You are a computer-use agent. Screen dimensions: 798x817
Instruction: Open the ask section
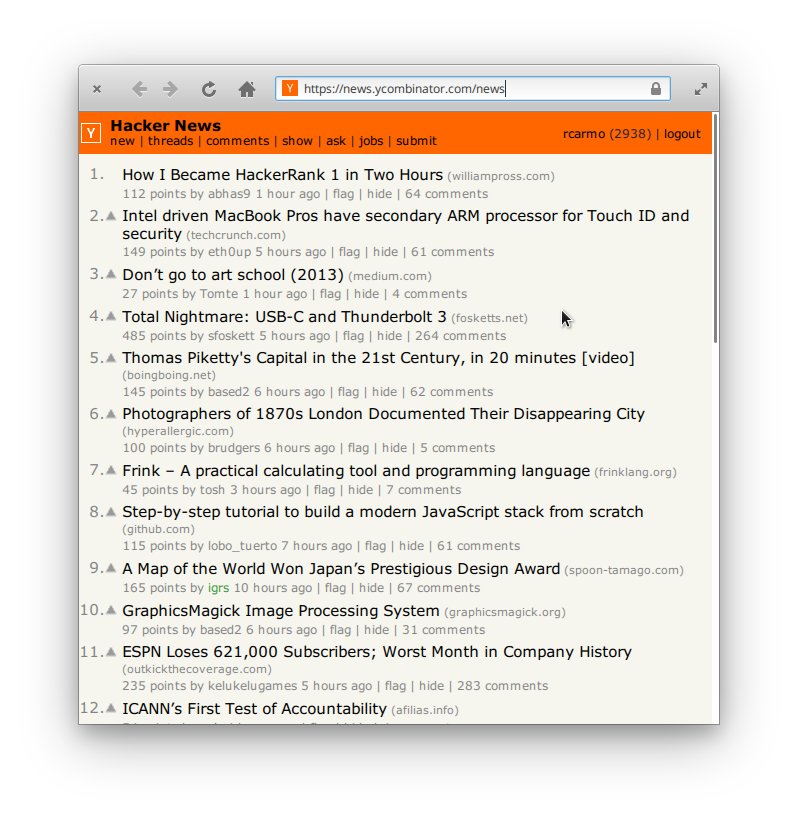pyautogui.click(x=336, y=141)
